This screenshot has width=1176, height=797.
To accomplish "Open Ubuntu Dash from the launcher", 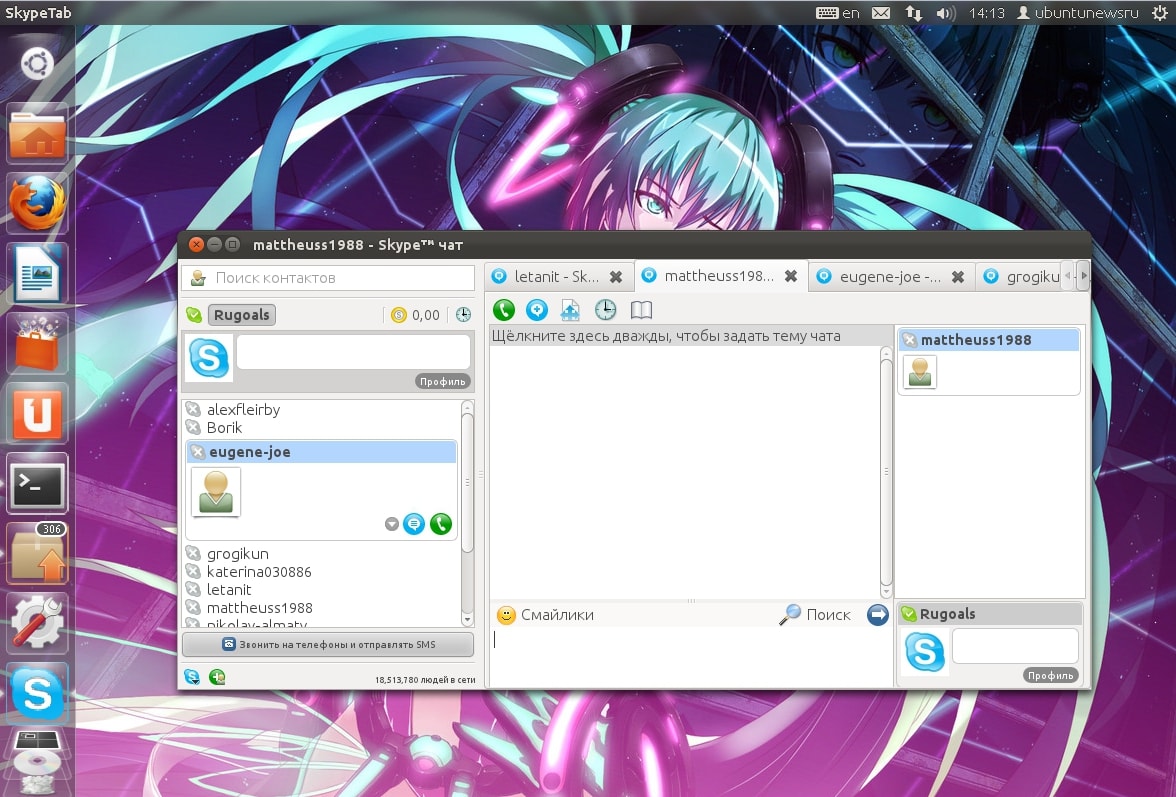I will pos(37,64).
